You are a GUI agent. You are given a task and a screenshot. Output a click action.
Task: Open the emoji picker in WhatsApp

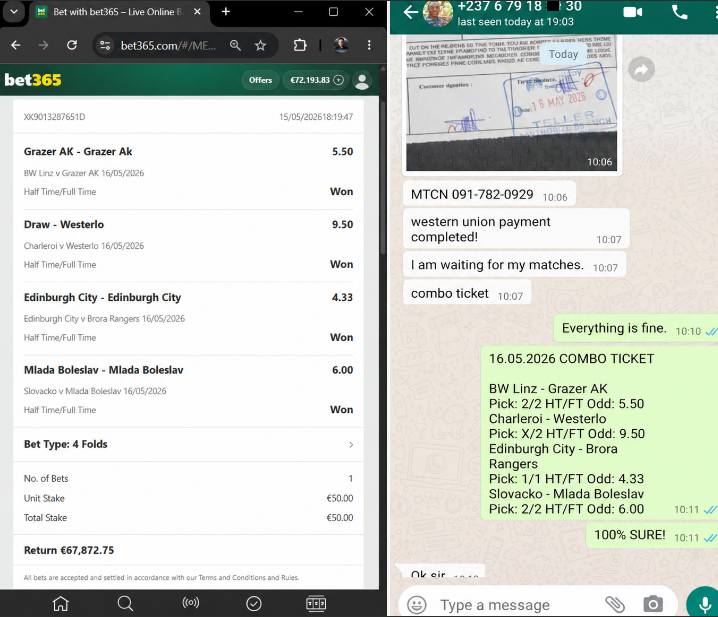tap(417, 605)
